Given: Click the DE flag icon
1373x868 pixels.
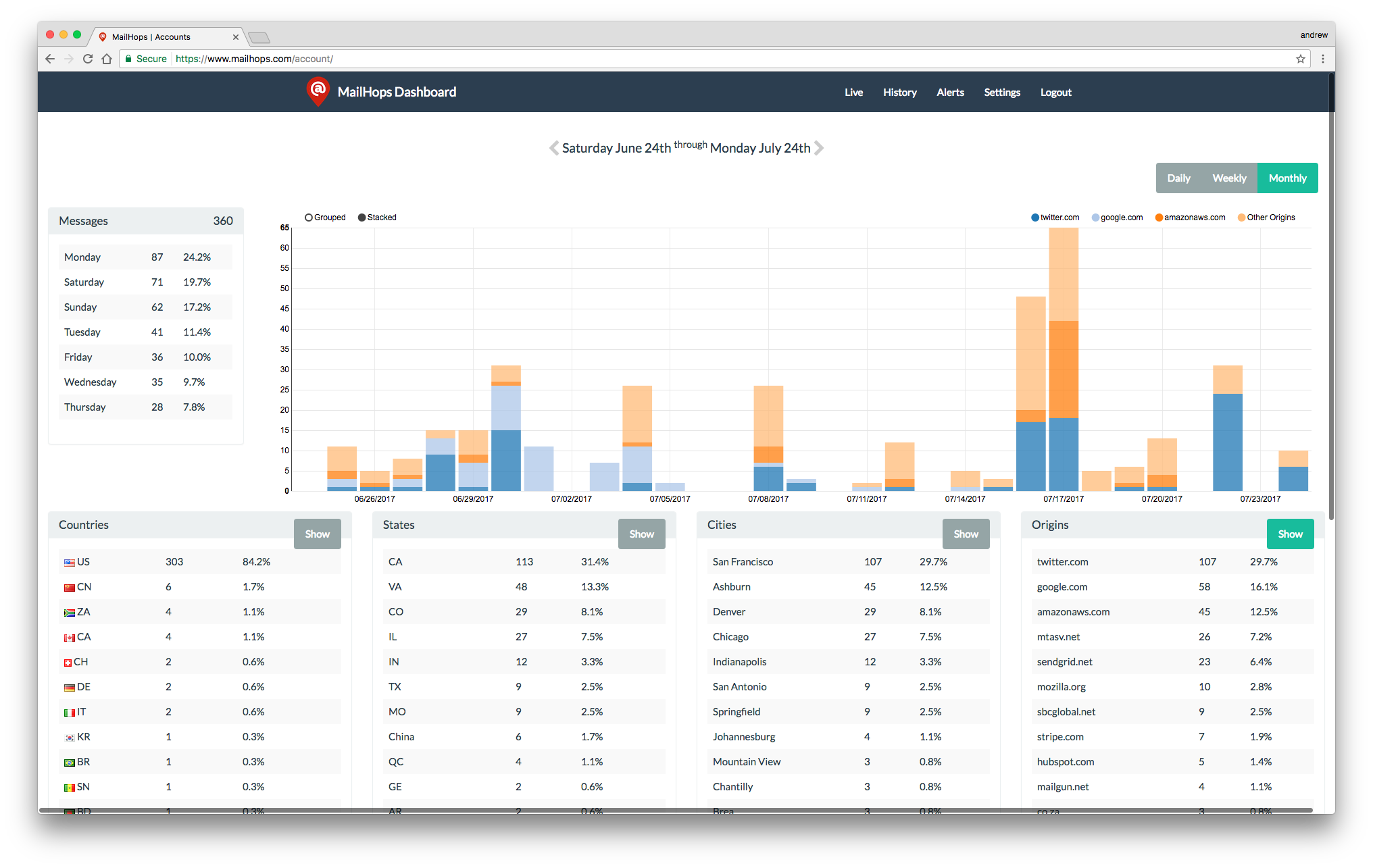Looking at the screenshot, I should [70, 688].
